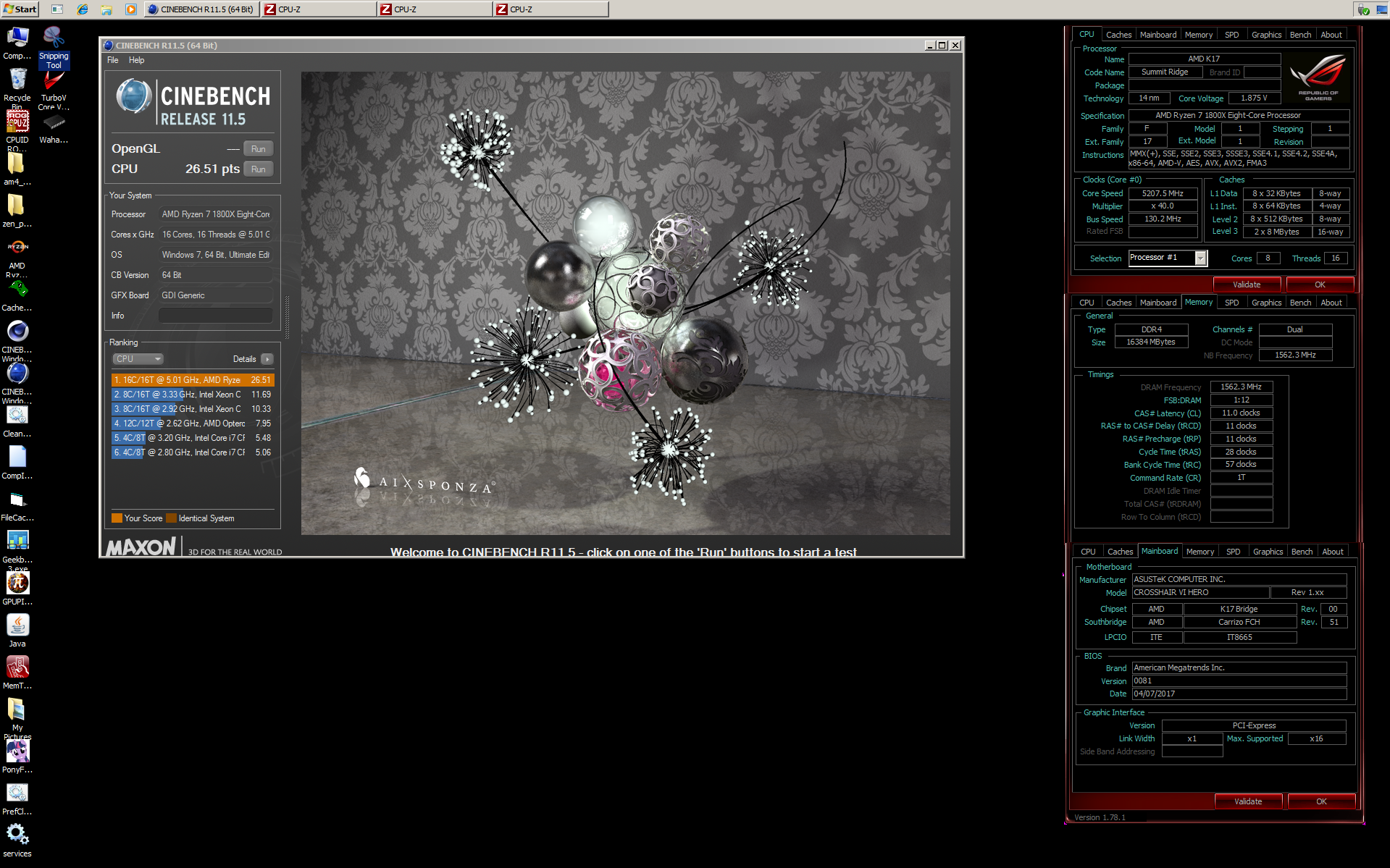Open the zen_p folder on desktop
1390x868 pixels.
[x=17, y=211]
